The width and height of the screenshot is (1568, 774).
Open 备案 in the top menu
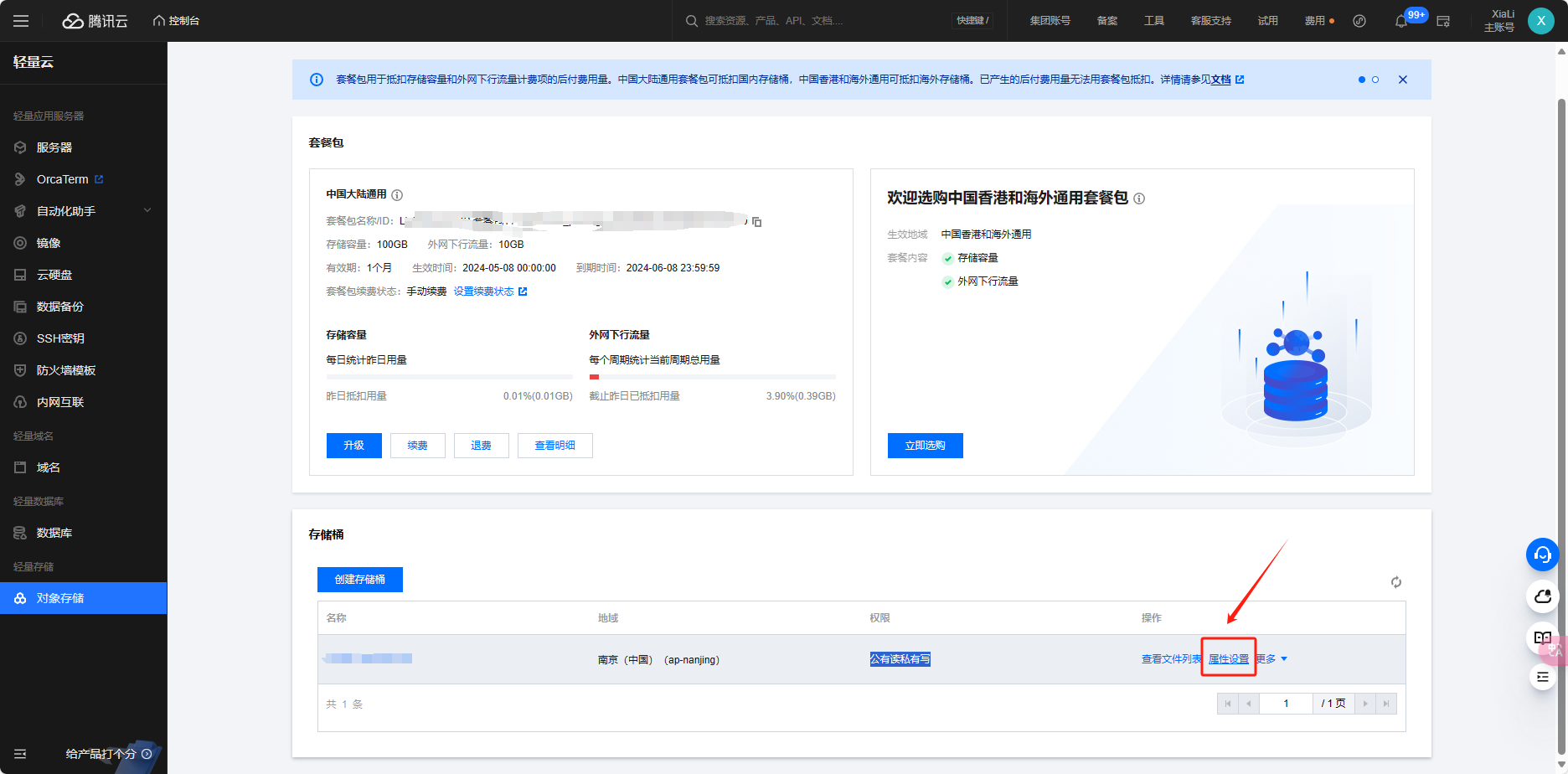coord(1106,21)
